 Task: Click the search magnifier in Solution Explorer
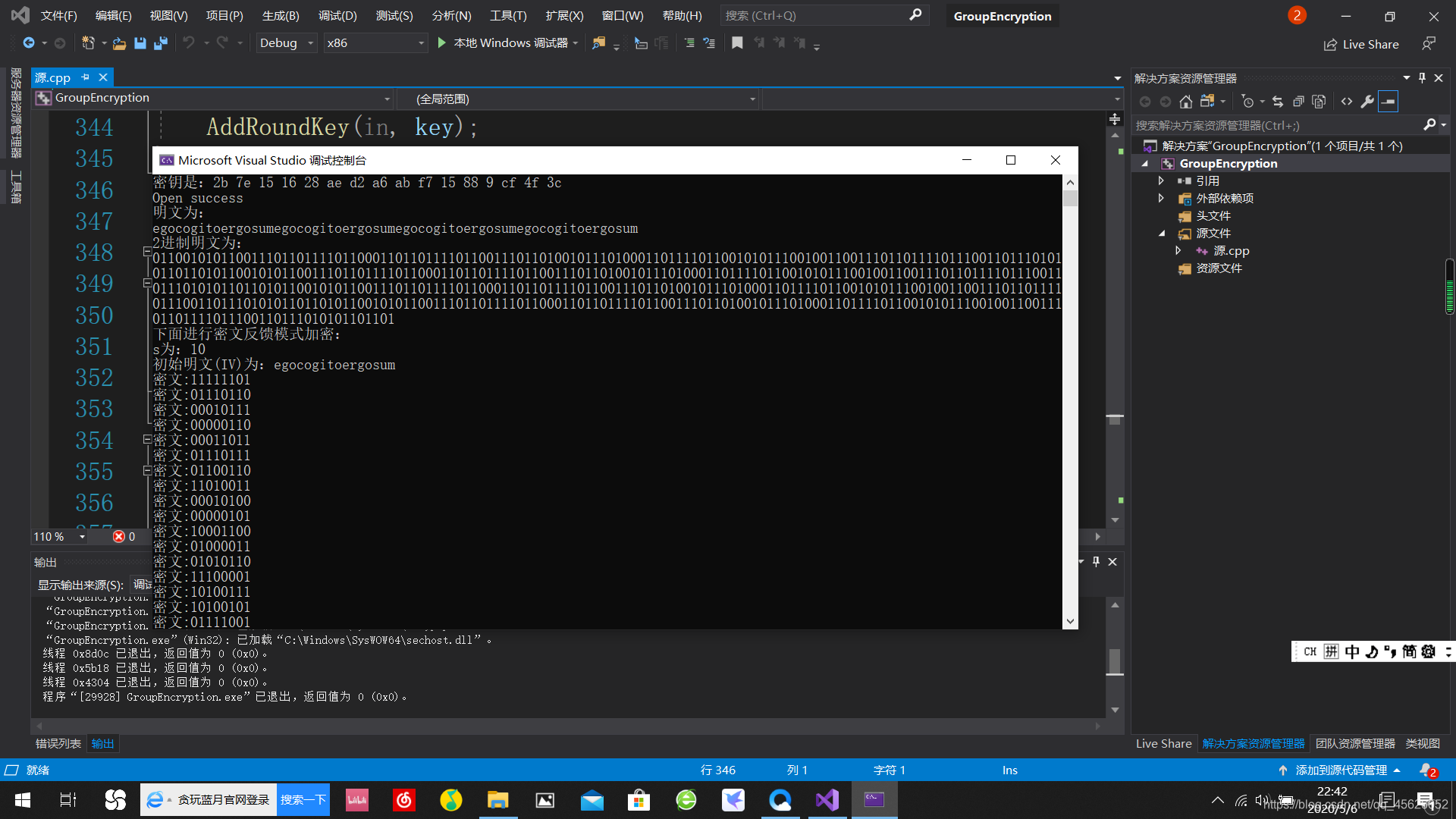[1429, 125]
